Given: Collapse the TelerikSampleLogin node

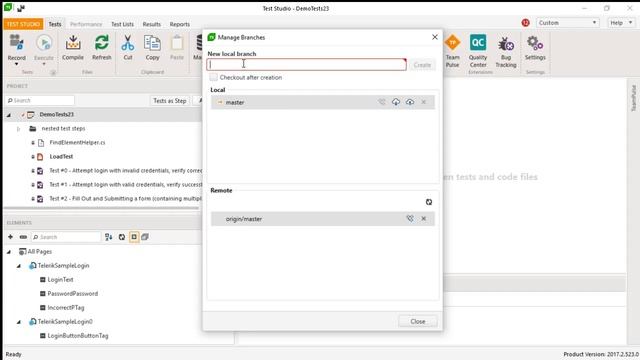Looking at the screenshot, I should [19, 266].
